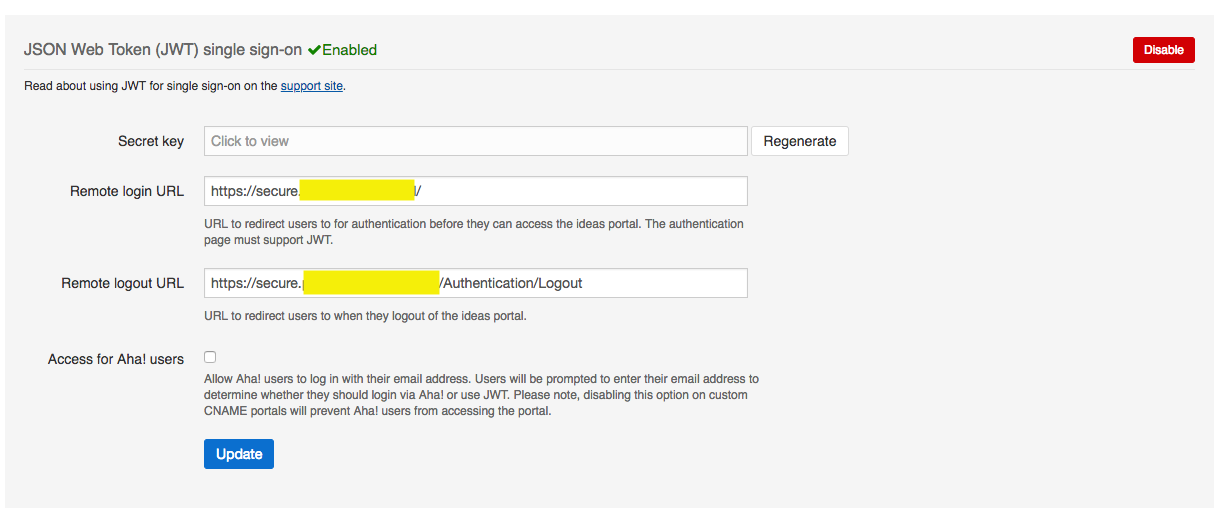
Task: Click the Allow Aha! users description text
Action: click(482, 395)
